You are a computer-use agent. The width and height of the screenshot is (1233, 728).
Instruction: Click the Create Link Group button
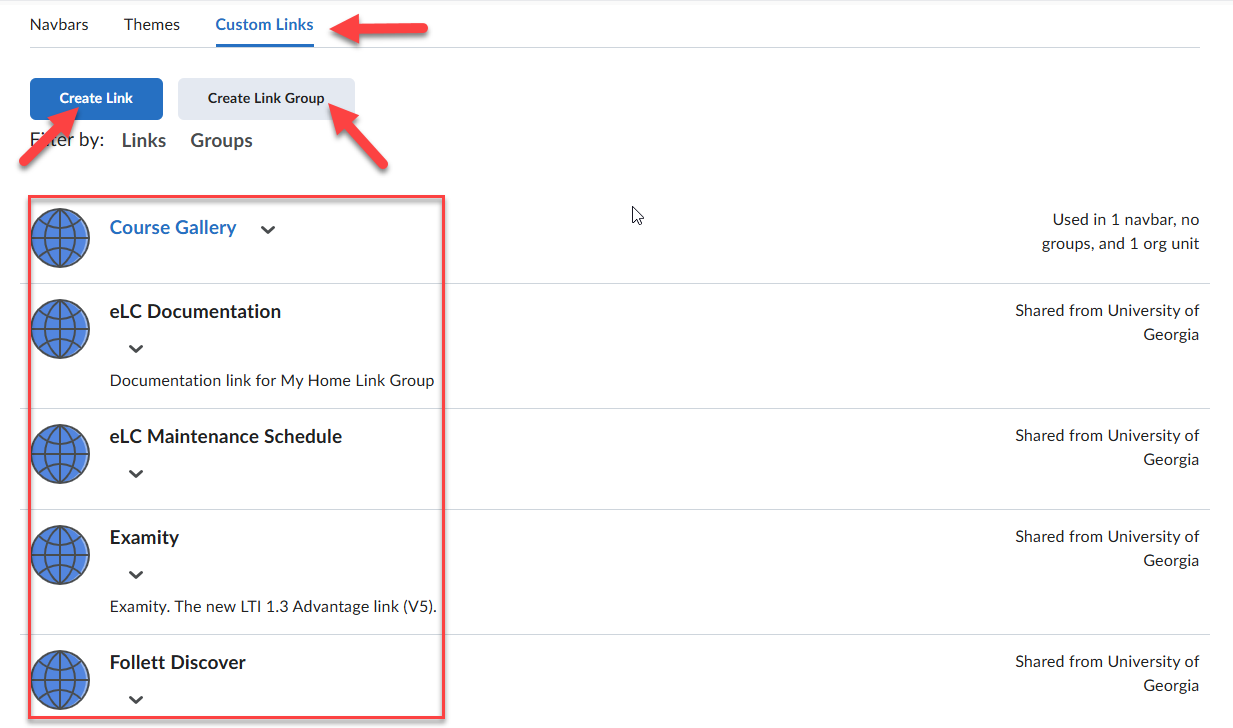tap(266, 99)
